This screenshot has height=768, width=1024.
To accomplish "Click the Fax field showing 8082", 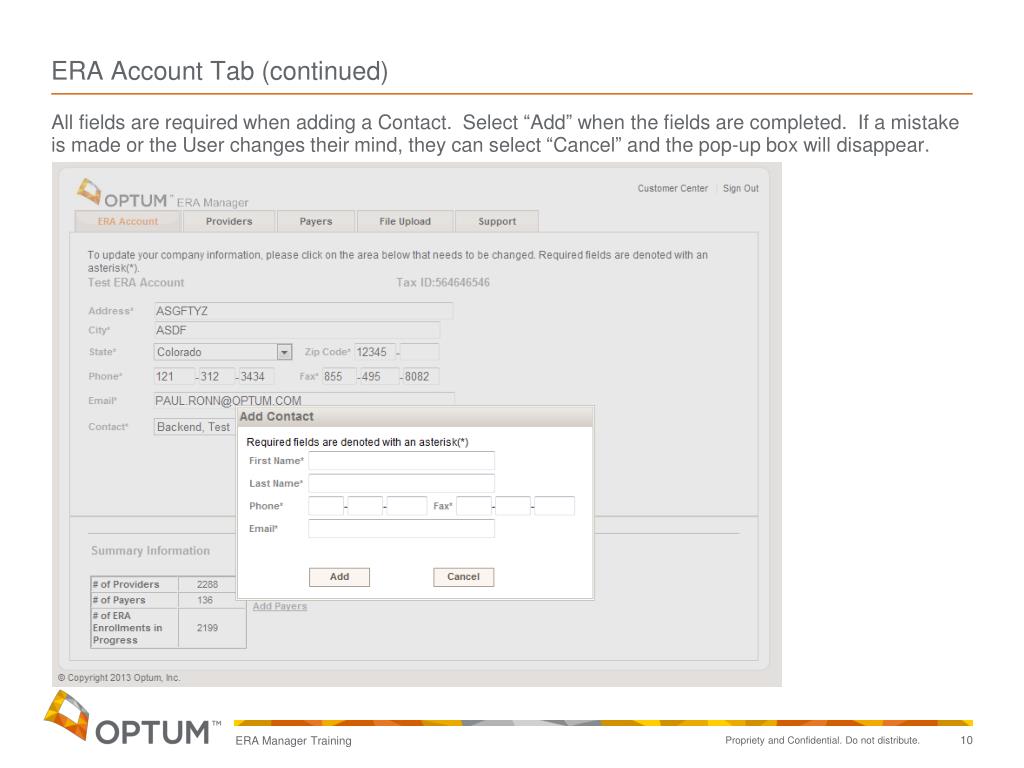I will (421, 376).
